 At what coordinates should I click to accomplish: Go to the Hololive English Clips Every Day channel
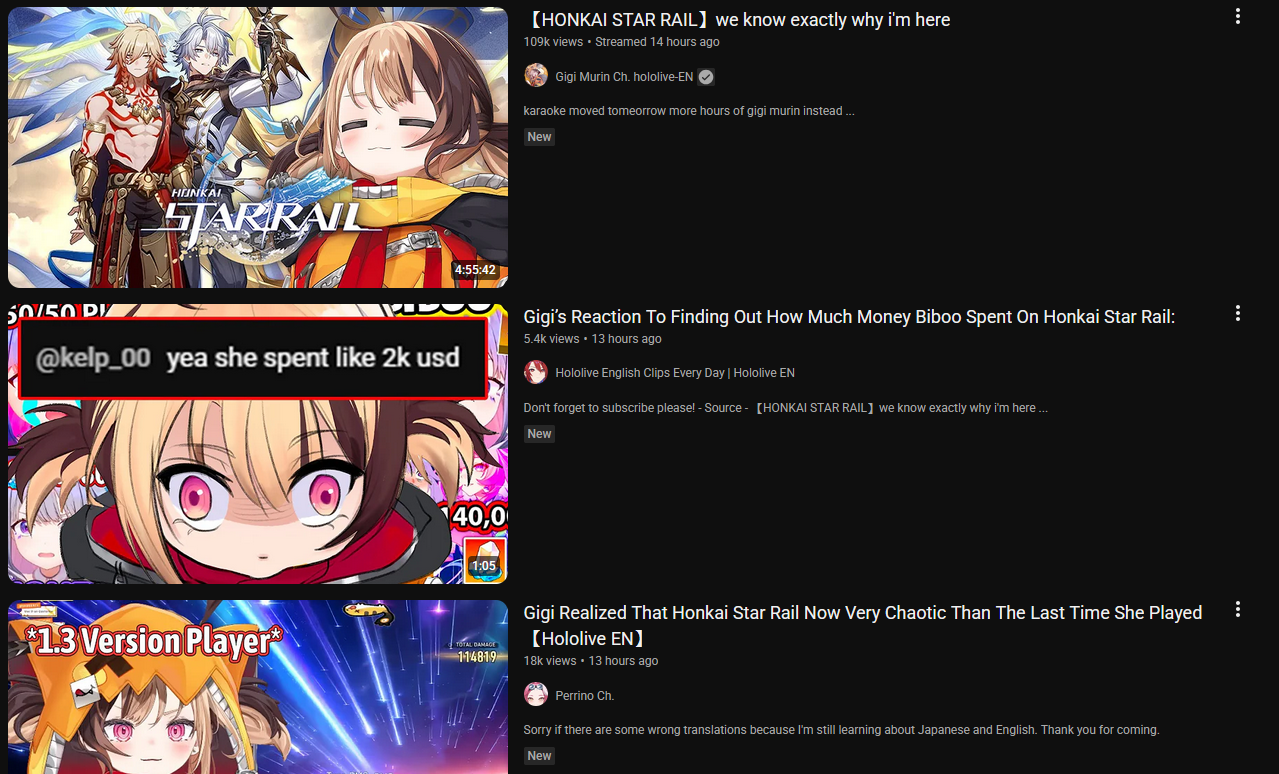675,373
